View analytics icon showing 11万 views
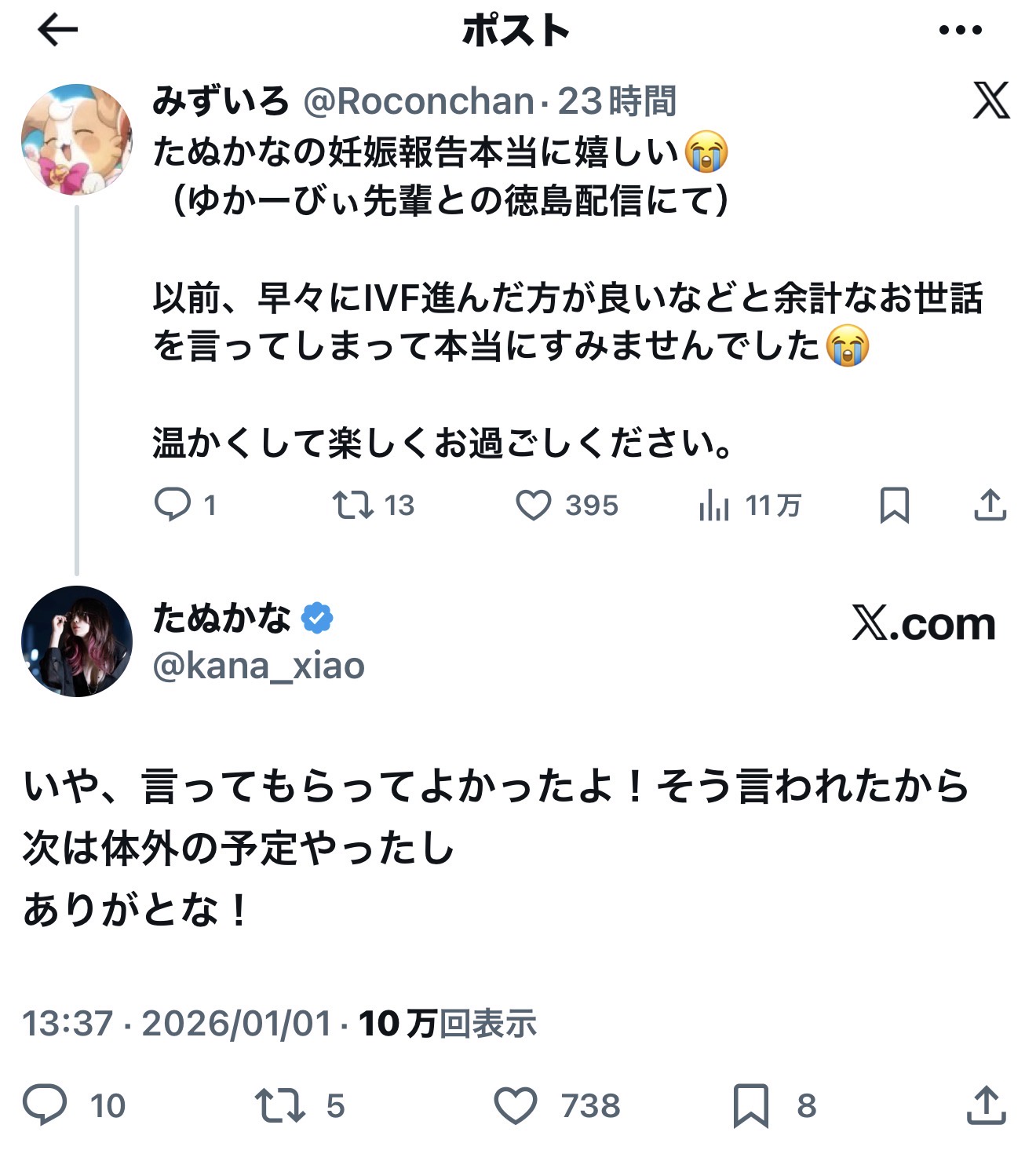Viewport: 1036px width, 1165px height. (713, 505)
